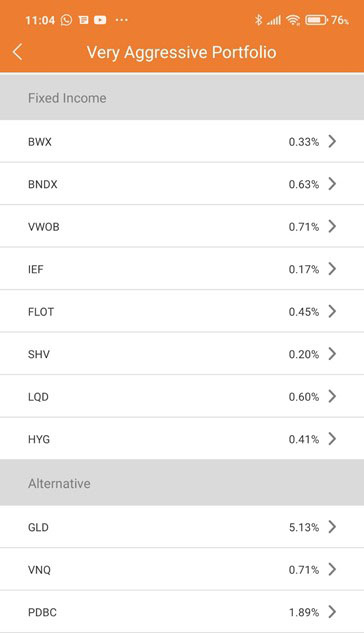
Task: Open the WhatsApp notification icon
Action: click(66, 20)
